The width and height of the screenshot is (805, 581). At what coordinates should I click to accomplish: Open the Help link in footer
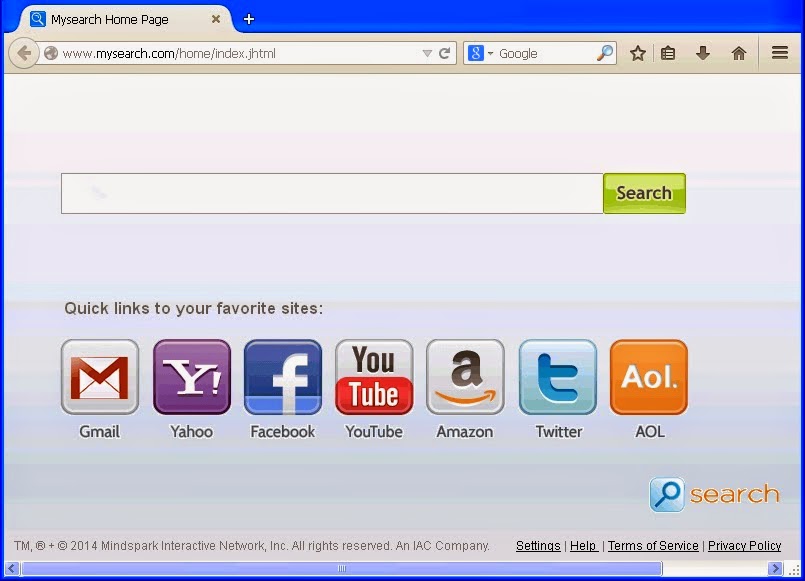point(583,546)
